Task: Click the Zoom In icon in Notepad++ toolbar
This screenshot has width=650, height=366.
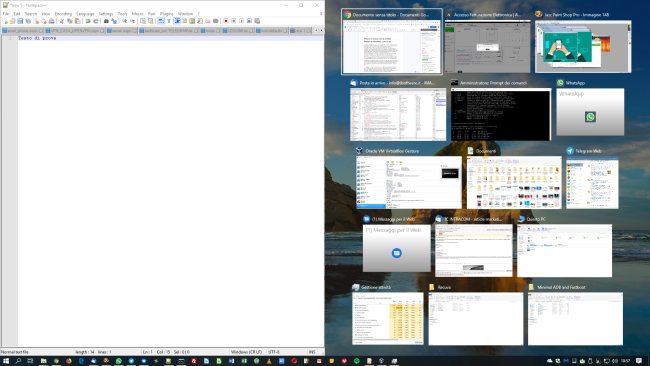Action: (124, 21)
